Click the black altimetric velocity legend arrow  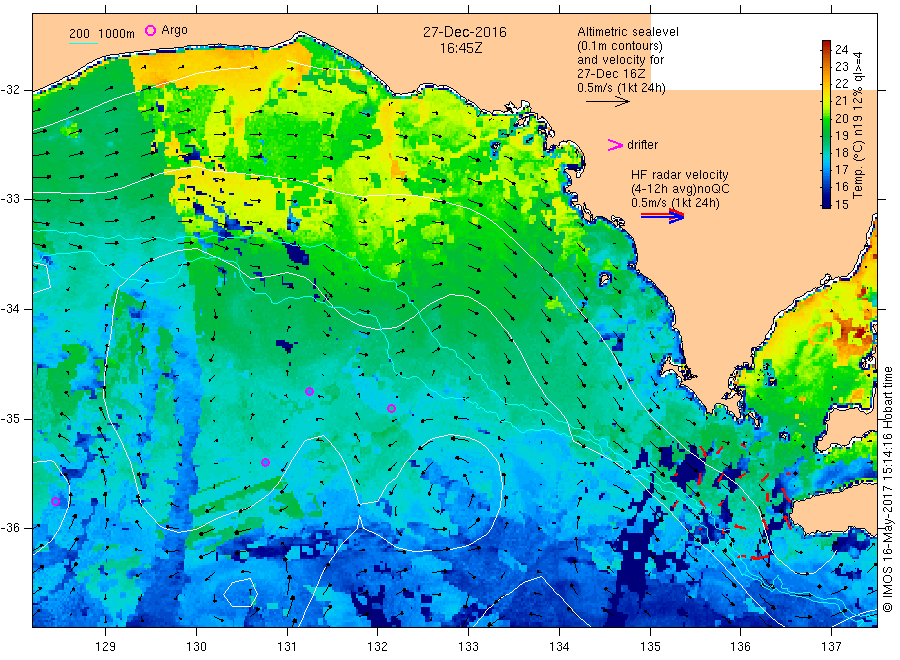607,102
